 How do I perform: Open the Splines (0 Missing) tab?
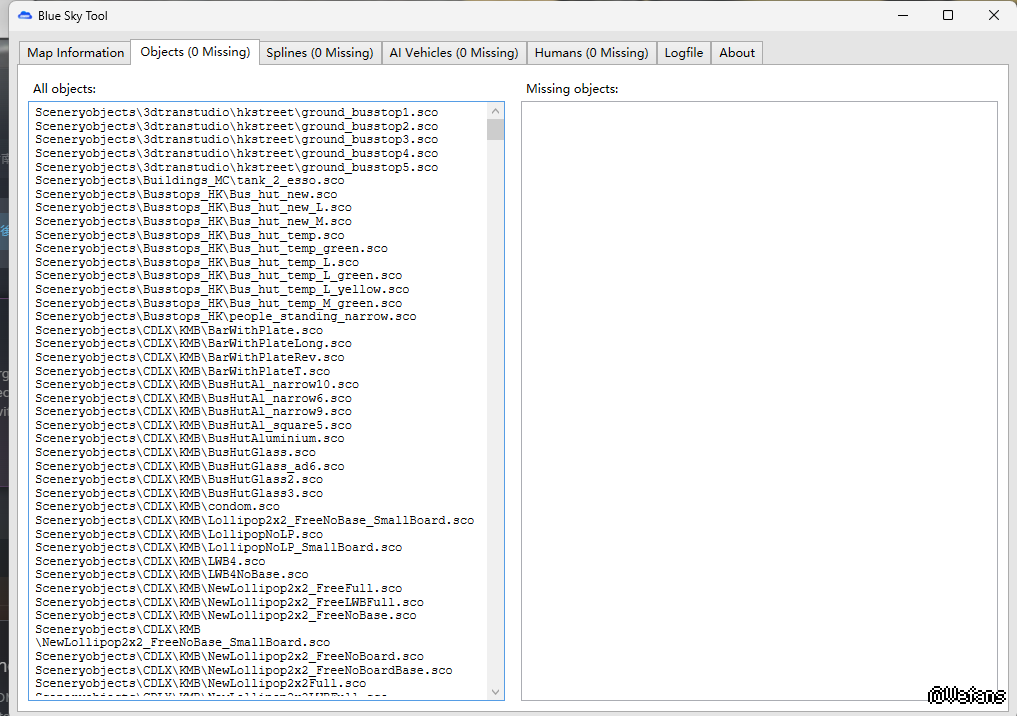(x=320, y=53)
